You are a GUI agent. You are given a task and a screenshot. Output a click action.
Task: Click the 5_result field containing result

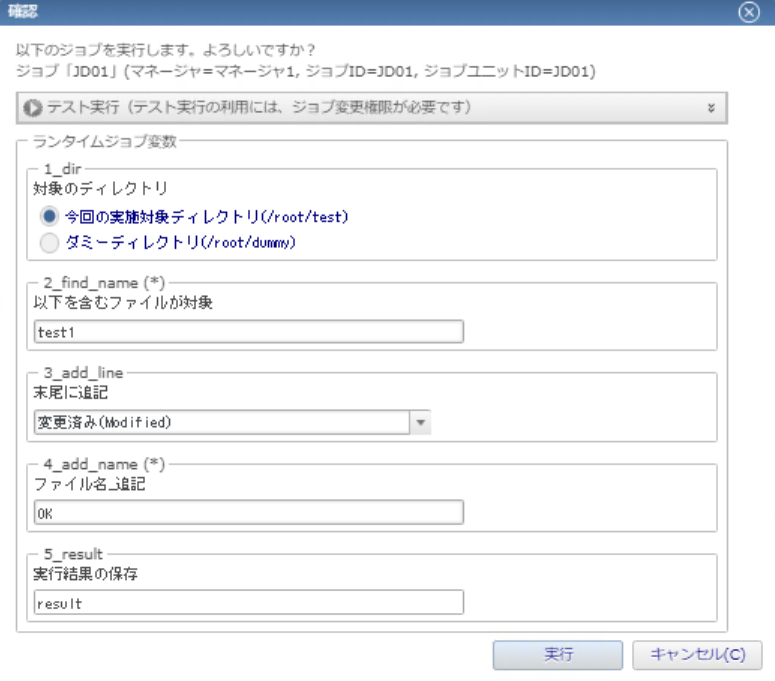pyautogui.click(x=249, y=602)
